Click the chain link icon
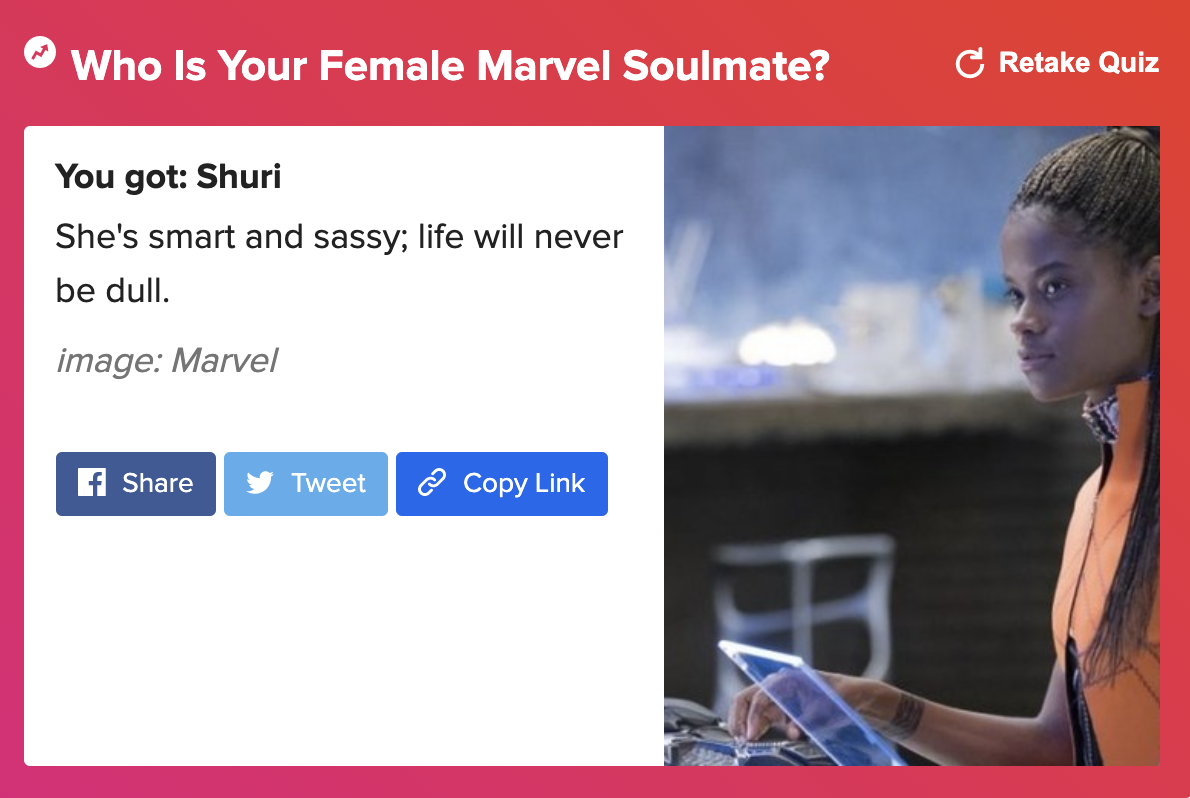The height and width of the screenshot is (798, 1190). tap(432, 483)
